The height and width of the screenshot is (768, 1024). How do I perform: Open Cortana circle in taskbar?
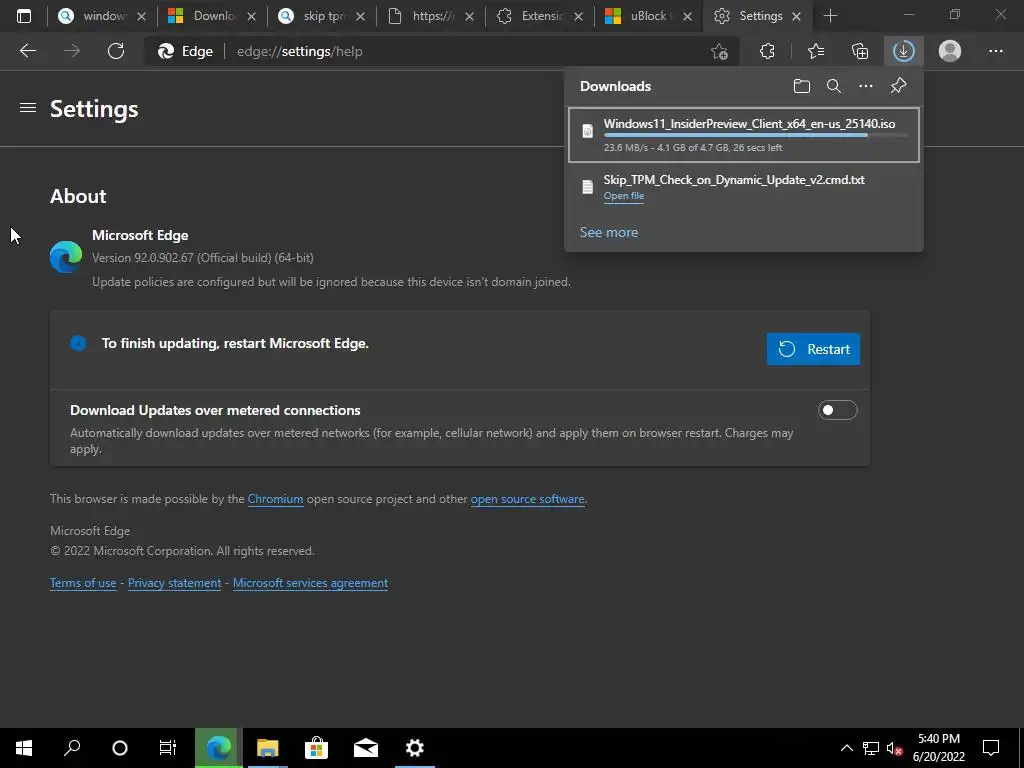[x=120, y=748]
